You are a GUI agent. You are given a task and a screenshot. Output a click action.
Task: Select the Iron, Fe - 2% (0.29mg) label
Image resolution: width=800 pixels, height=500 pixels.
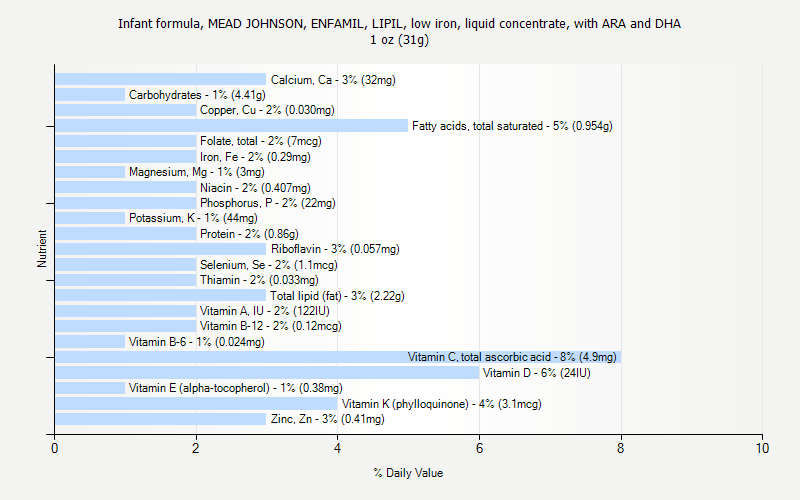tap(255, 157)
